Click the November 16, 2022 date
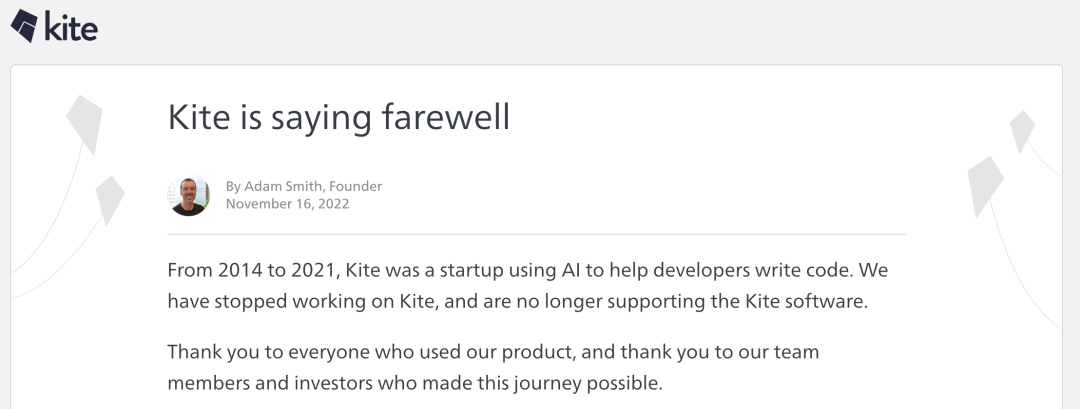 coord(287,204)
